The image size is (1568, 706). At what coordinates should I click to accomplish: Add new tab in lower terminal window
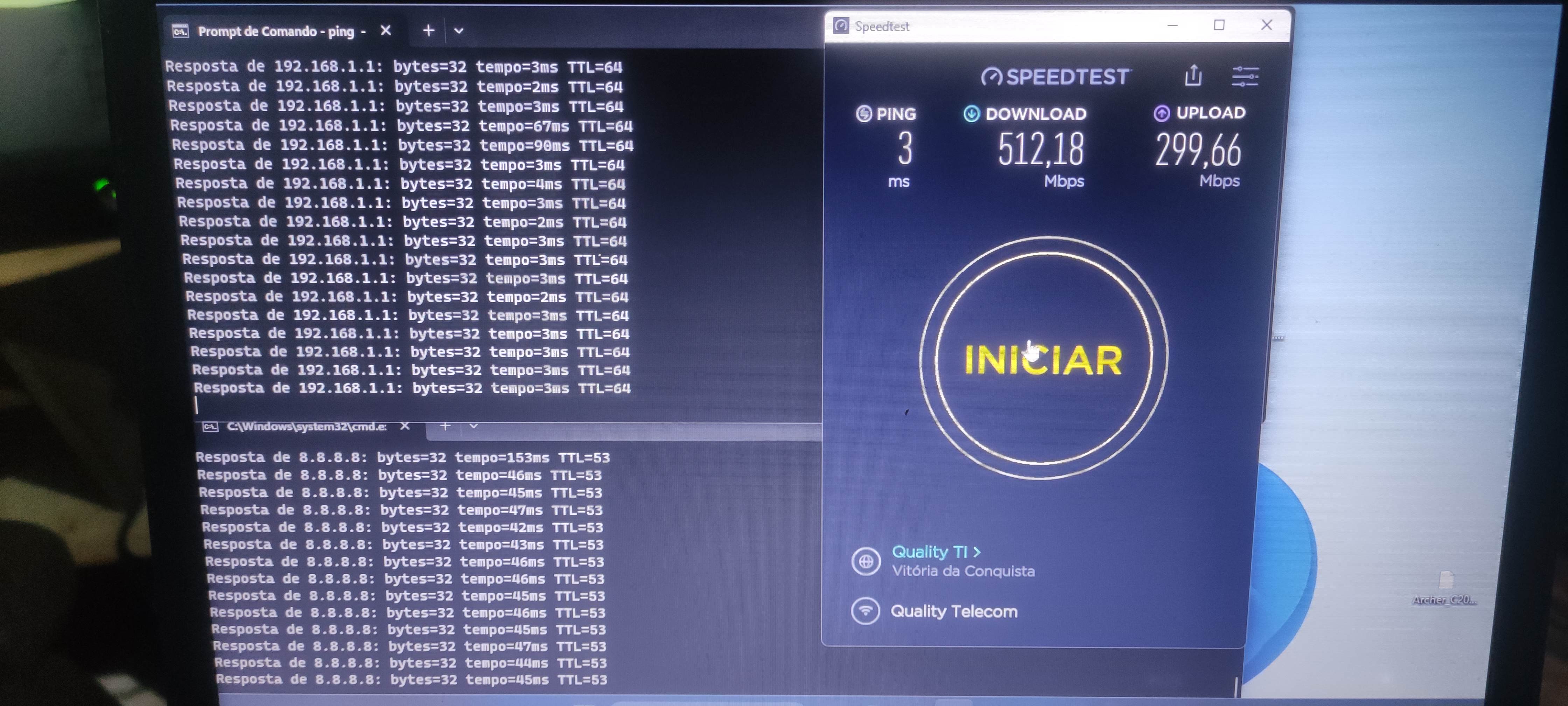pyautogui.click(x=445, y=426)
